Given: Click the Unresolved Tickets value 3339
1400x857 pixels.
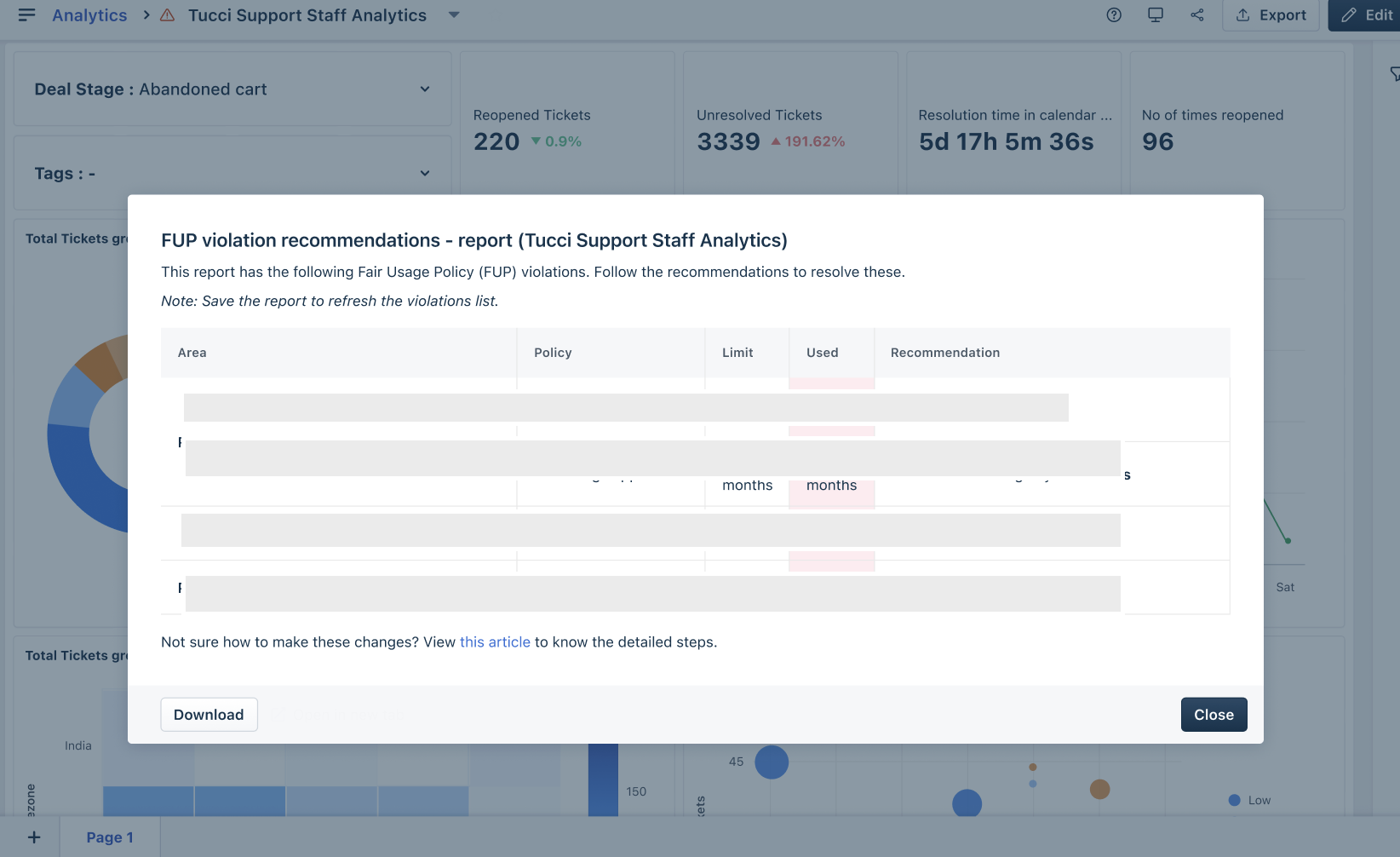Looking at the screenshot, I should coord(728,141).
